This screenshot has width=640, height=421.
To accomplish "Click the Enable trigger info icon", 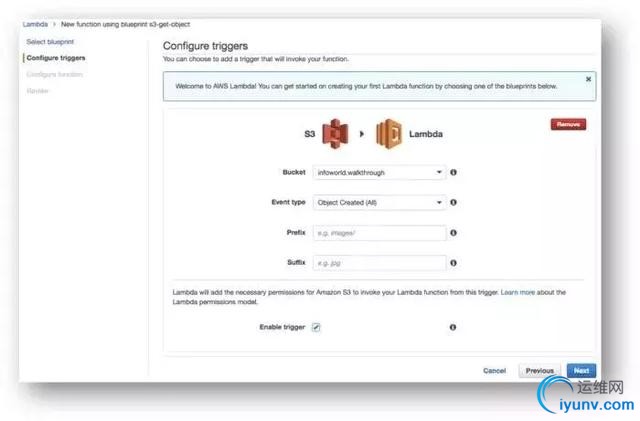I will click(453, 327).
